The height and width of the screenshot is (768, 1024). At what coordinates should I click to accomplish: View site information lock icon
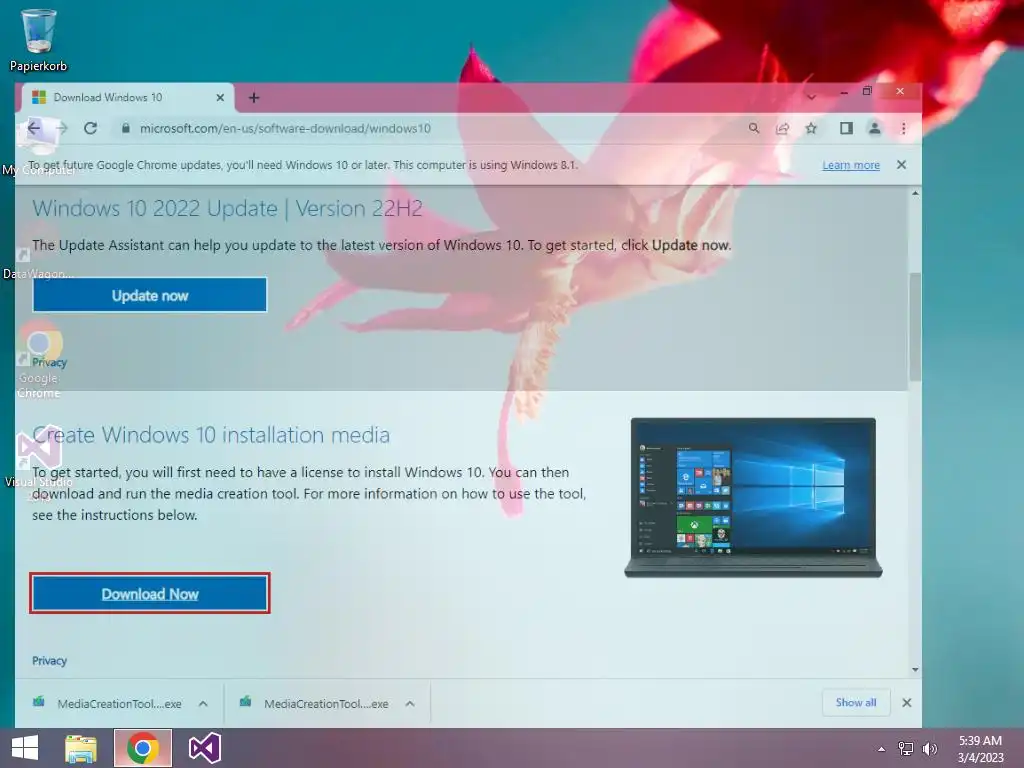(125, 128)
